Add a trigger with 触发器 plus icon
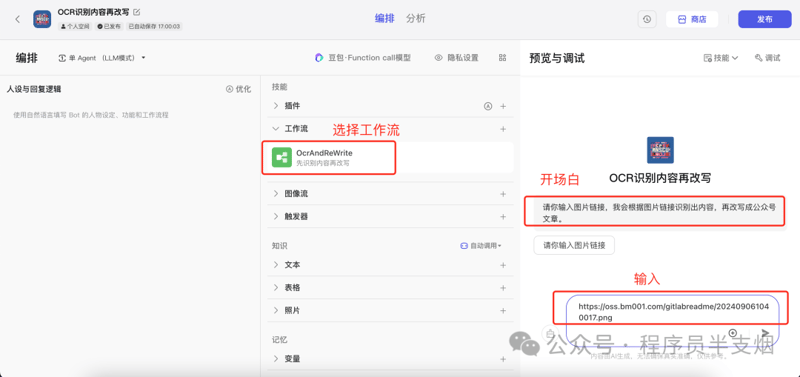This screenshot has height=377, width=800. point(503,216)
